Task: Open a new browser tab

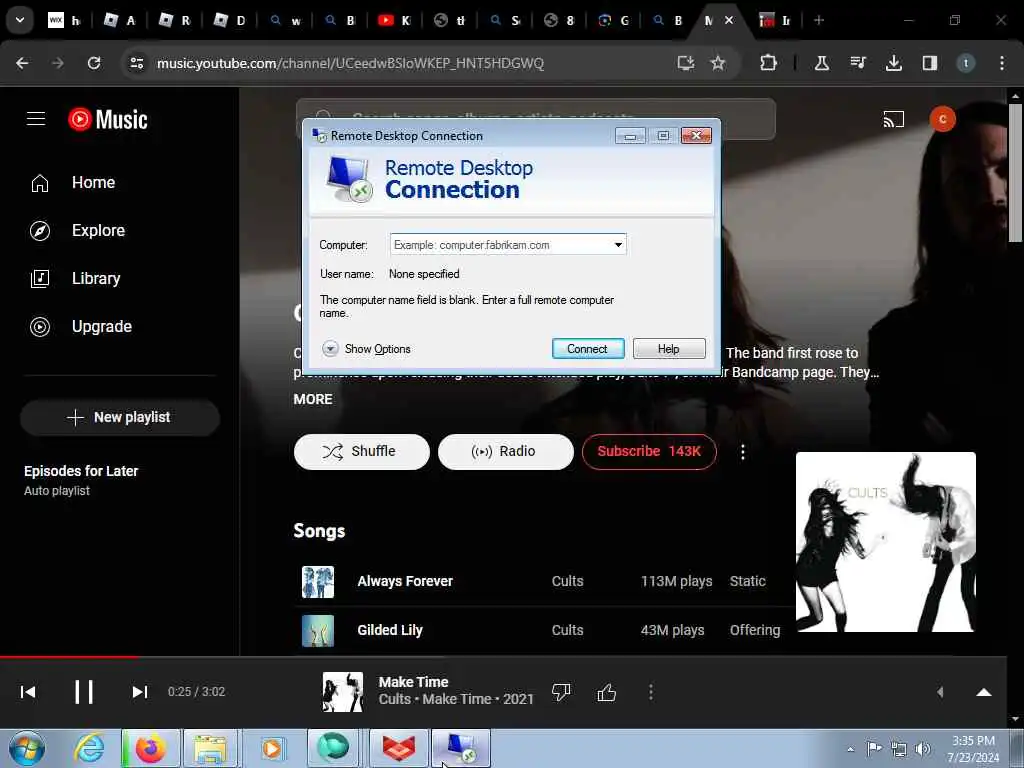Action: point(819,20)
